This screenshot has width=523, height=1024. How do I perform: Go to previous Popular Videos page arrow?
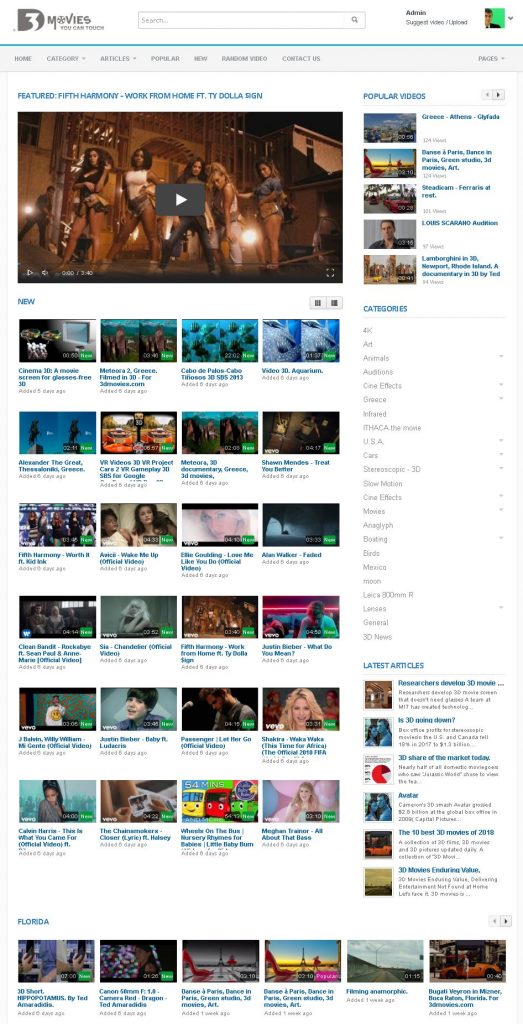tap(487, 95)
